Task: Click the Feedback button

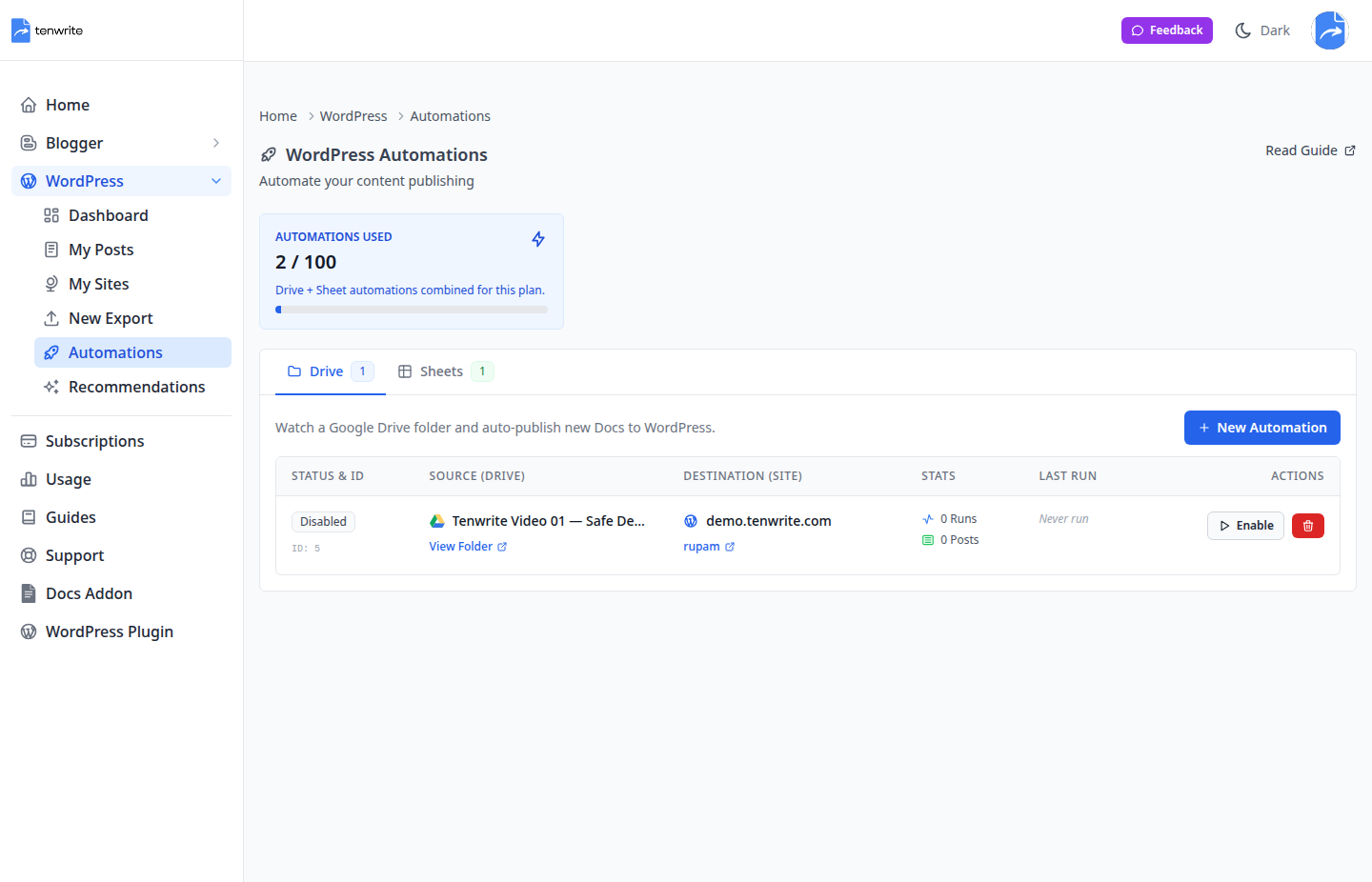Action: (1166, 30)
